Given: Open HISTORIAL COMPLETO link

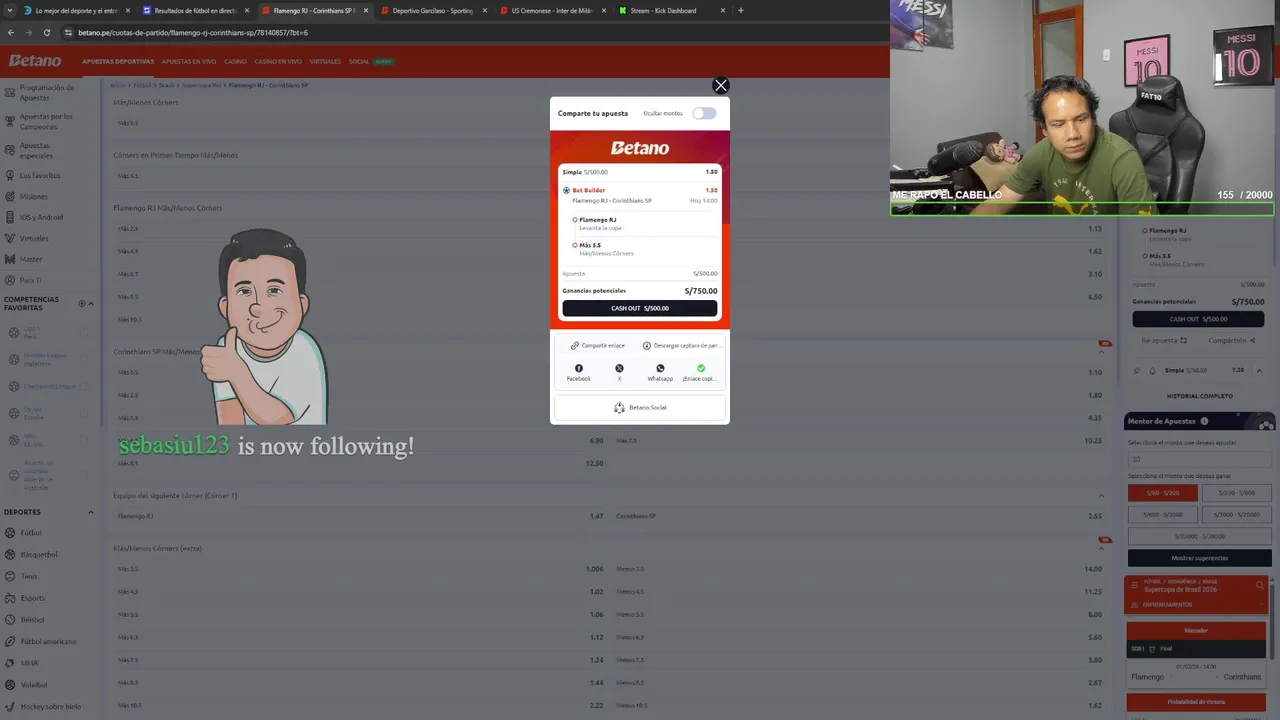Looking at the screenshot, I should [1200, 396].
